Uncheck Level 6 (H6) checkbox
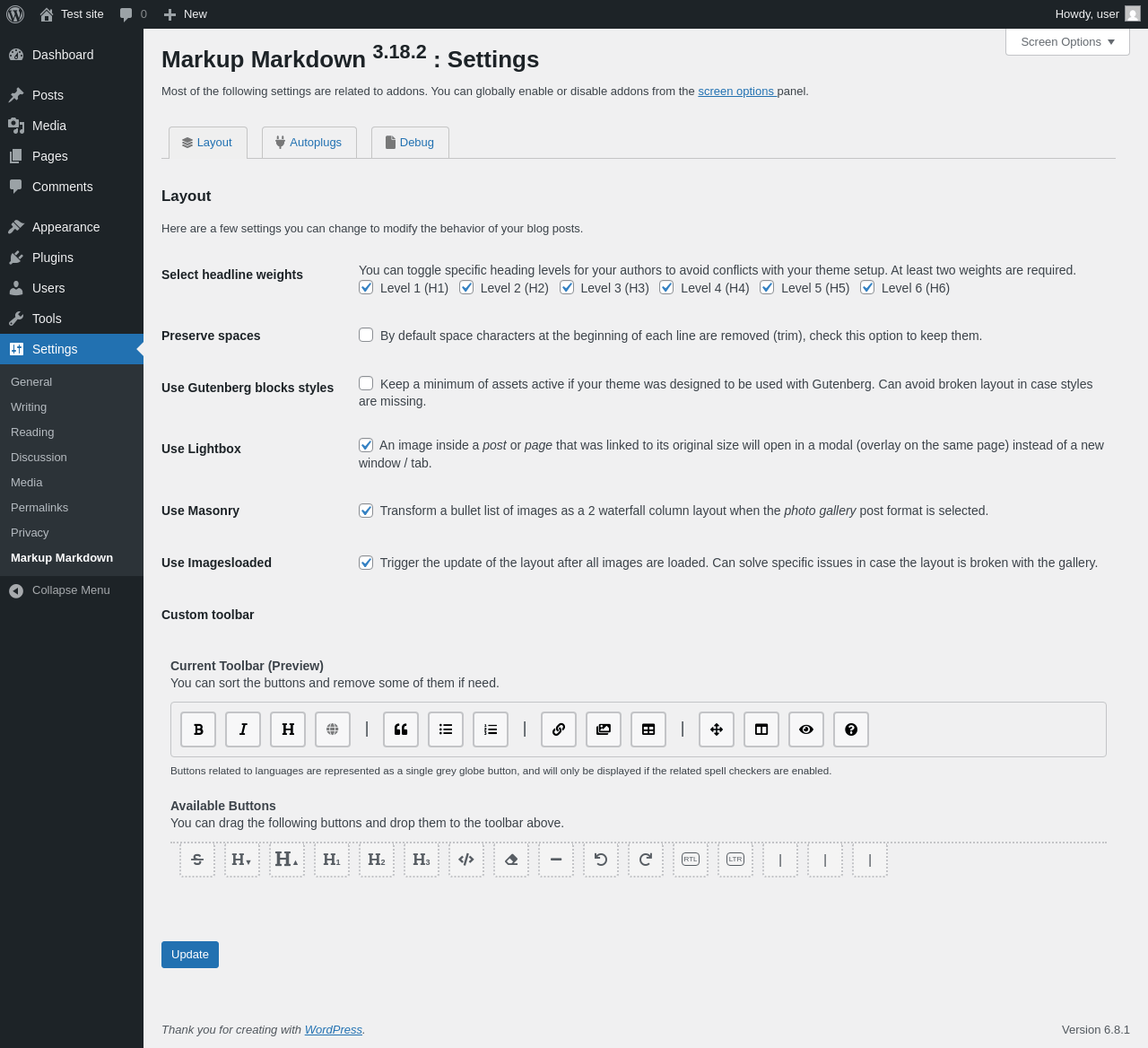Screen dimensions: 1148x1048 (867, 287)
